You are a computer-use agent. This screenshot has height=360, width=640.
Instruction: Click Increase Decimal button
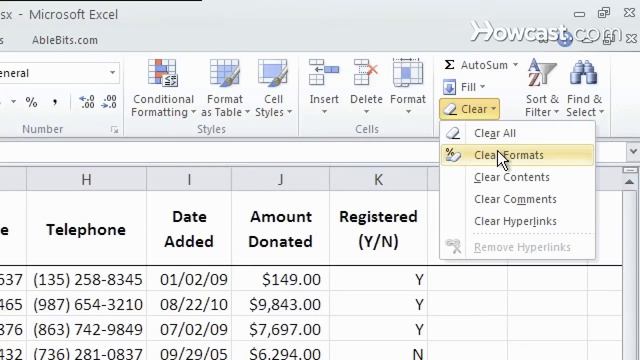(x=87, y=102)
